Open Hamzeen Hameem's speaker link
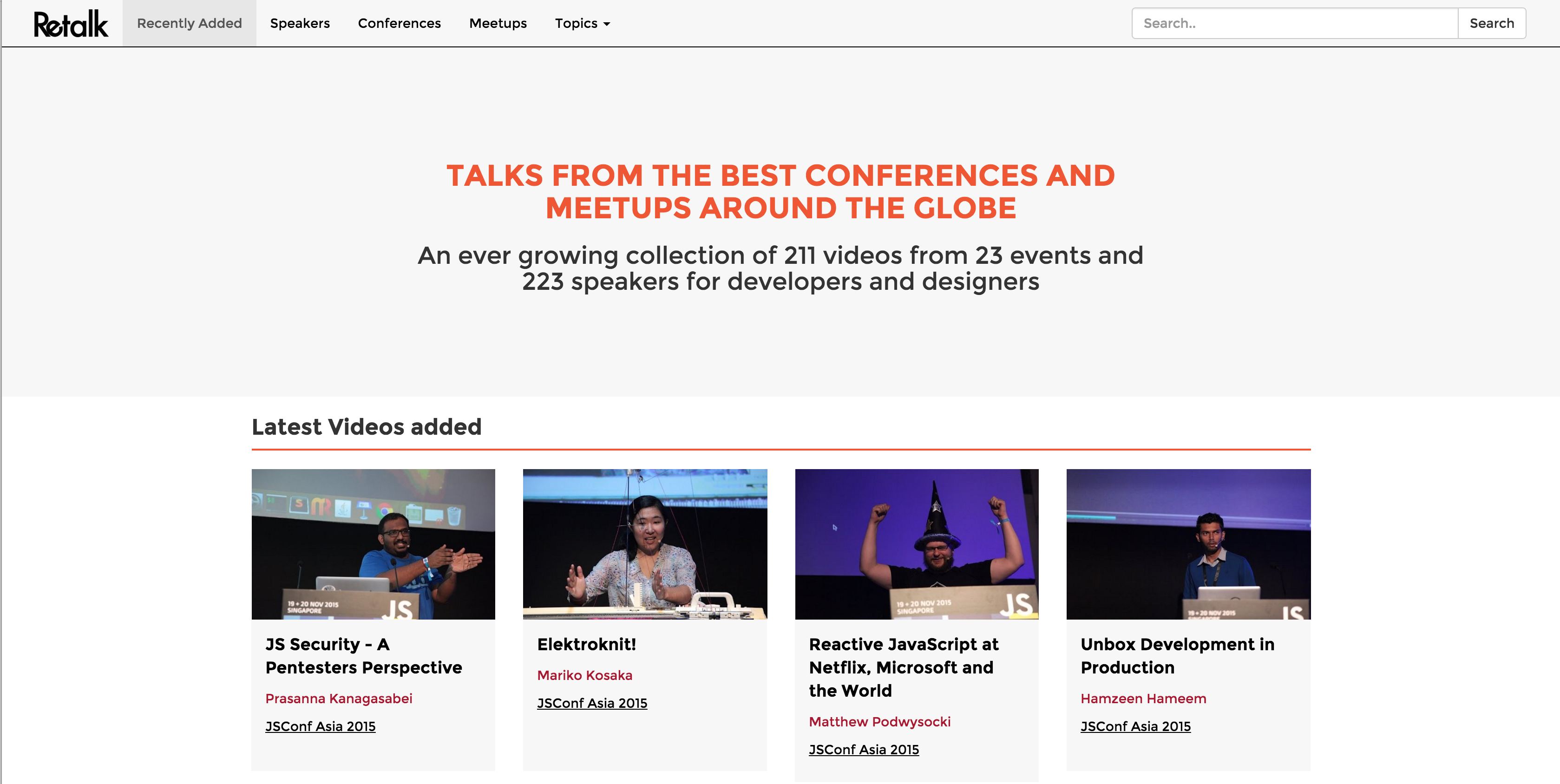 tap(1143, 699)
